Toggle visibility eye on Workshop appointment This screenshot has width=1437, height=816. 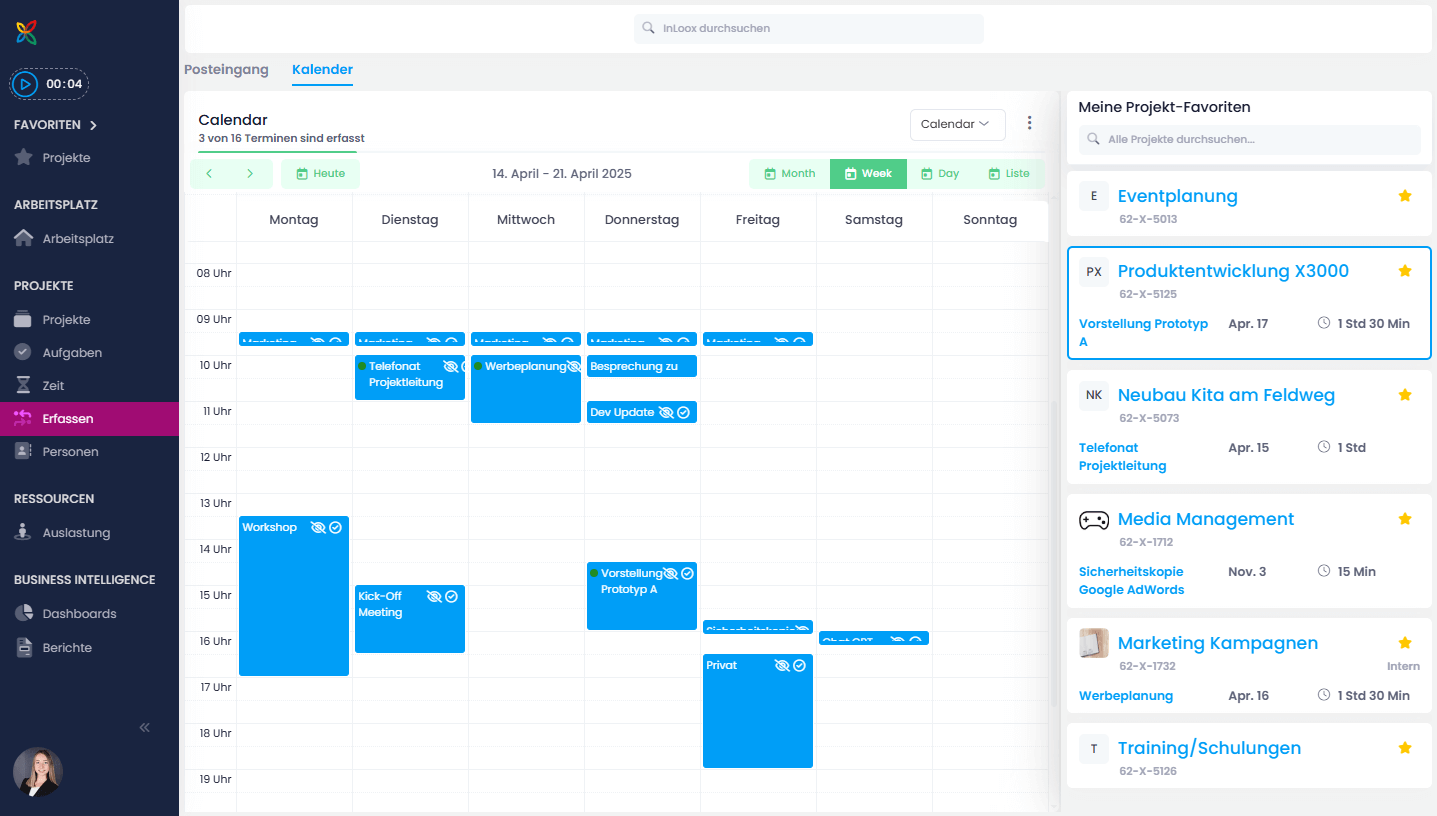tap(318, 528)
